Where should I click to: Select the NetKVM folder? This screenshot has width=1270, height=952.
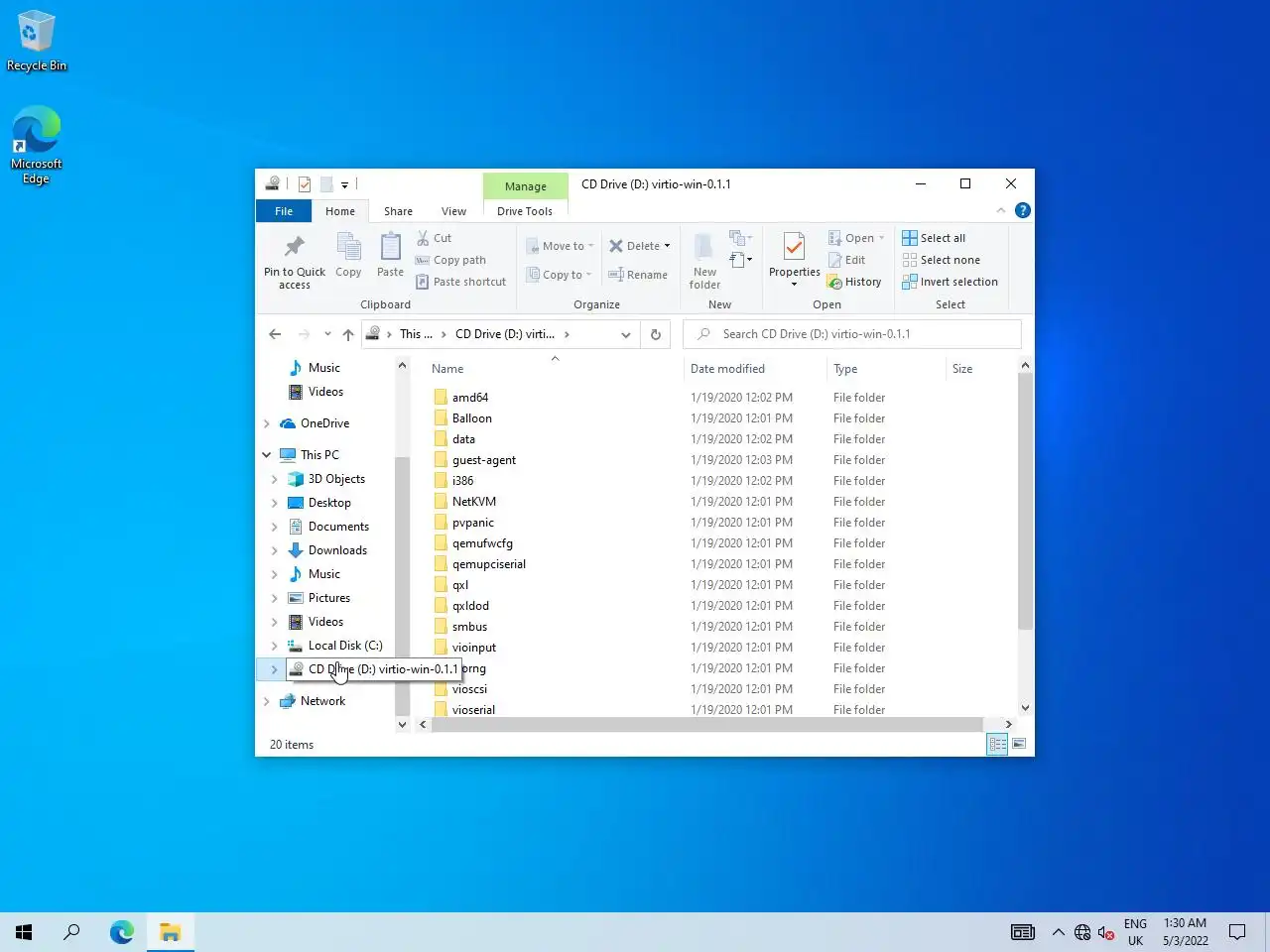pyautogui.click(x=474, y=502)
